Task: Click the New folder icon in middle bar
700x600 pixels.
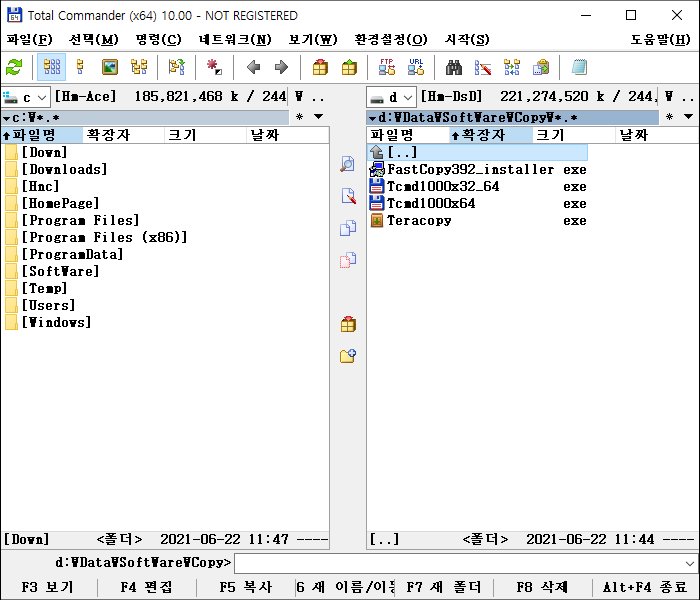Action: [348, 356]
